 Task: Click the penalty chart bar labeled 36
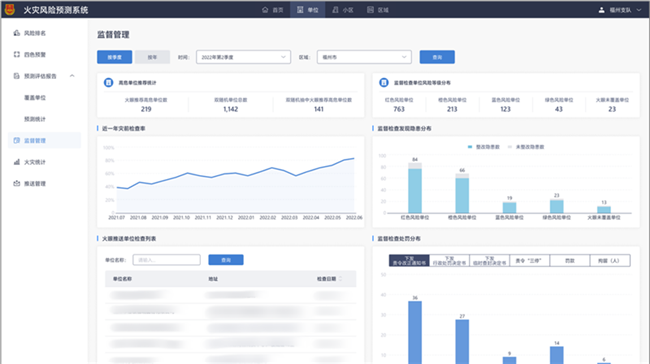pyautogui.click(x=415, y=332)
